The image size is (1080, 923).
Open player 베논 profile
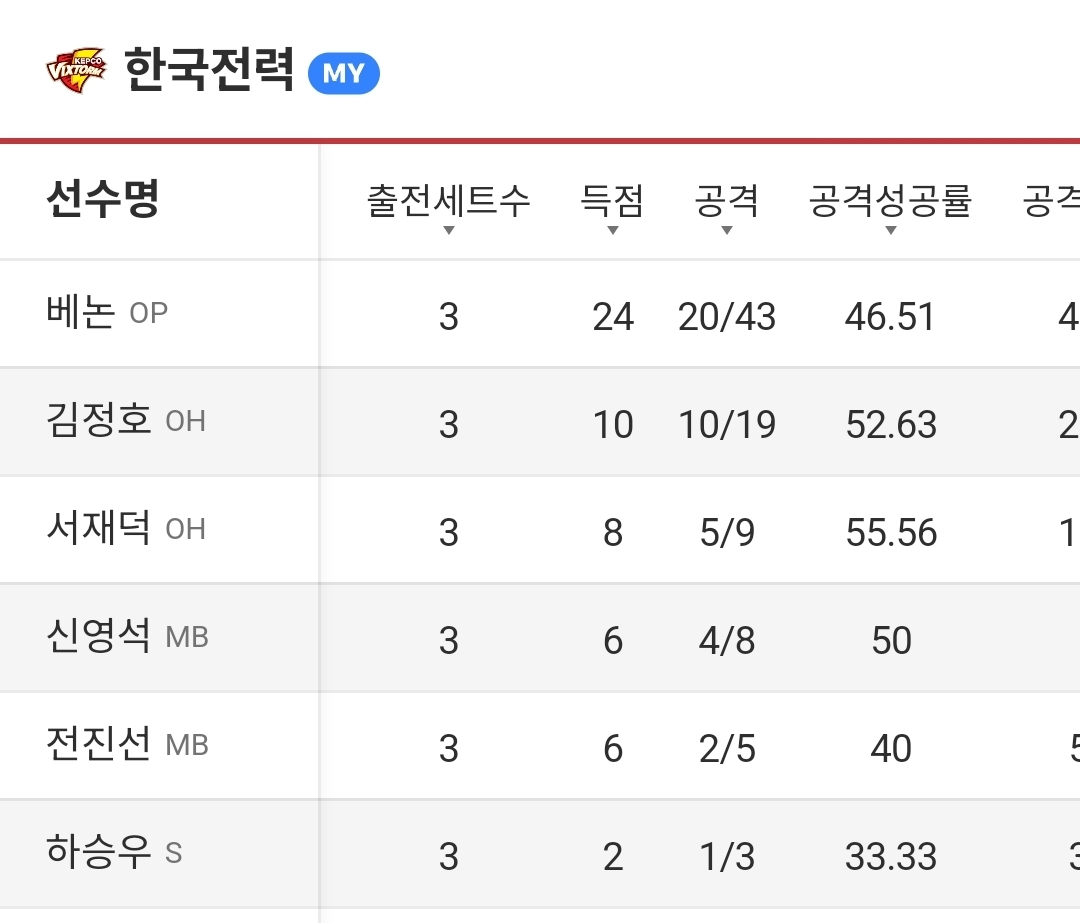(80, 313)
